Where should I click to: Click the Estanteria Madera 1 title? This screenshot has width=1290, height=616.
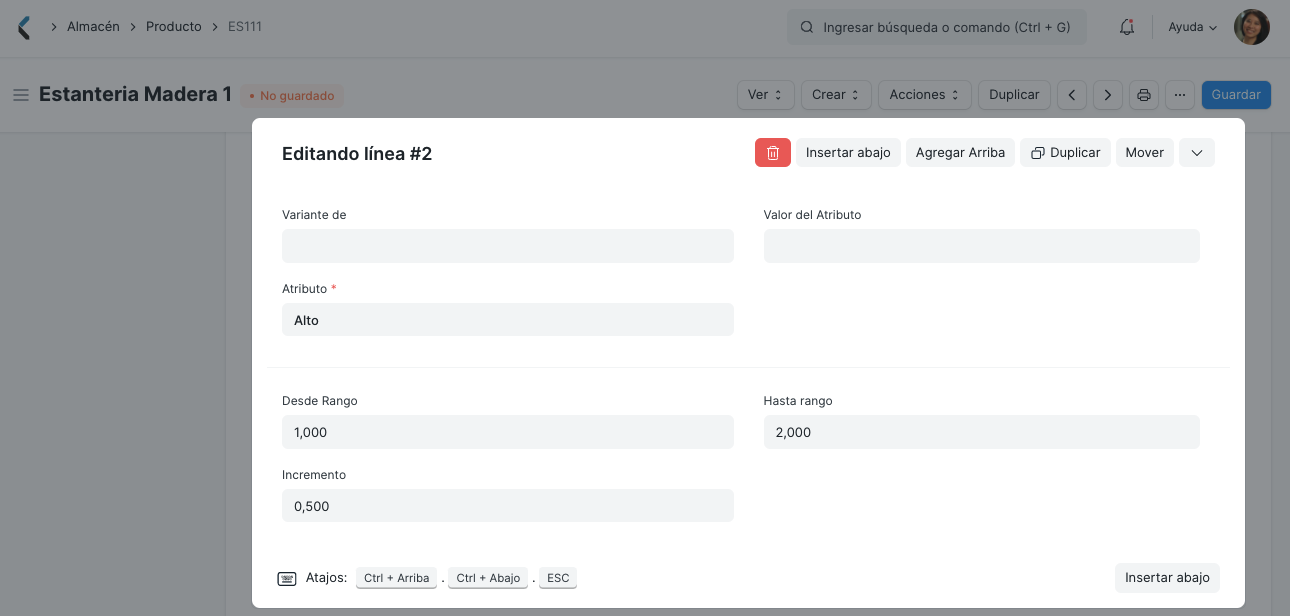135,95
